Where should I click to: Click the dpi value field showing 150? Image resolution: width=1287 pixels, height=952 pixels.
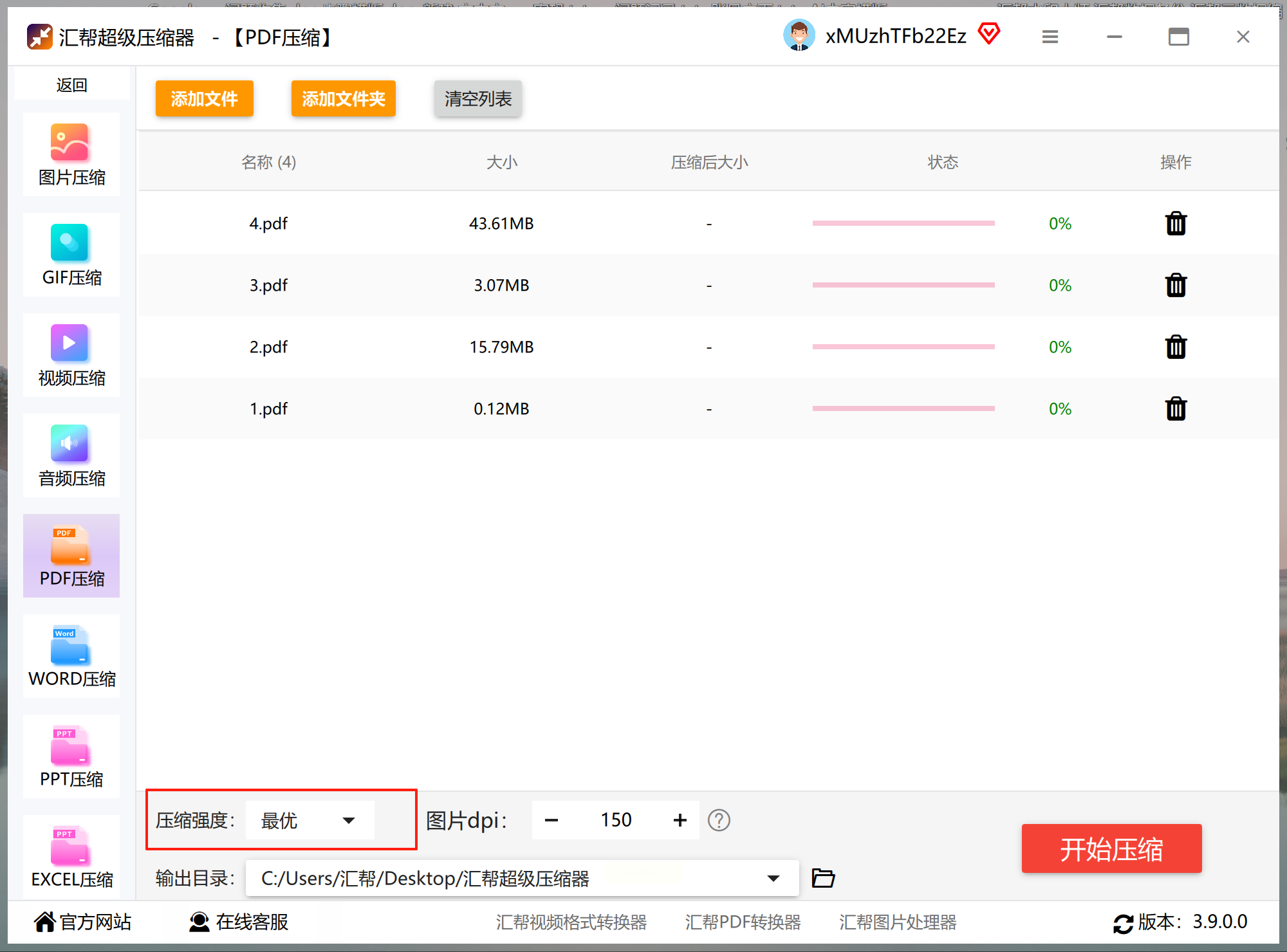point(616,820)
